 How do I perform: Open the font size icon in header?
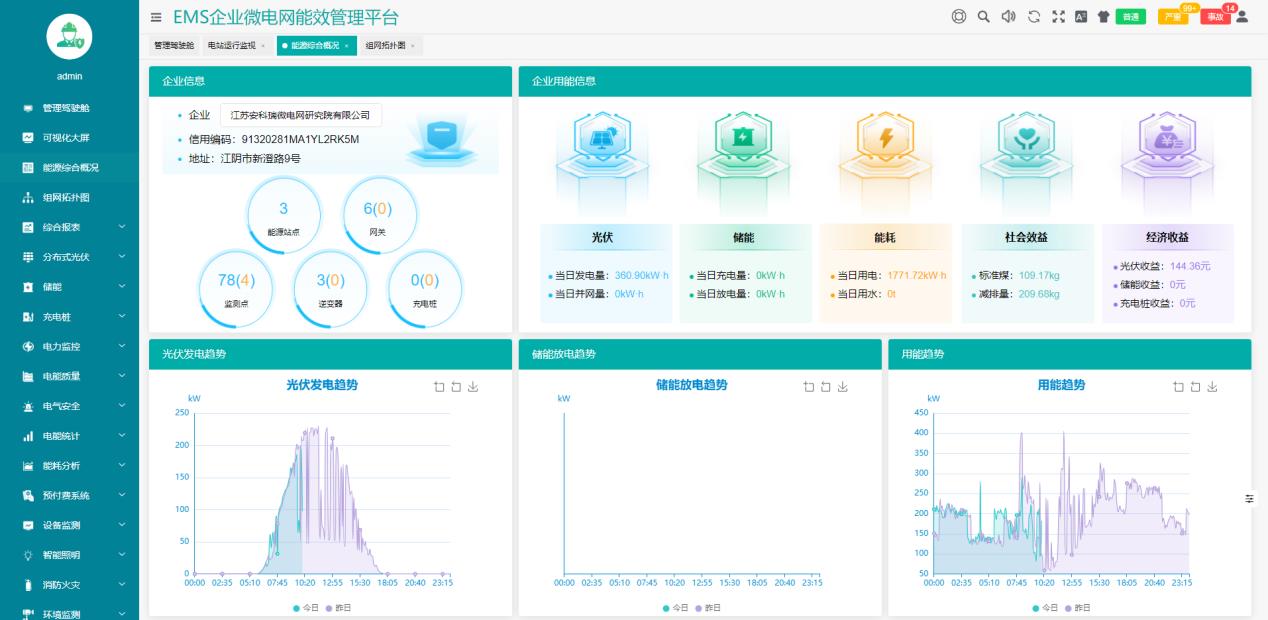tap(1081, 16)
